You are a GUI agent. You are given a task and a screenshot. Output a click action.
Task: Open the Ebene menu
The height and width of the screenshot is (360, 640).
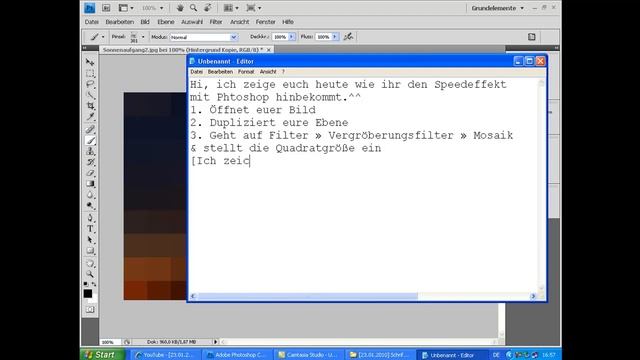pos(166,22)
